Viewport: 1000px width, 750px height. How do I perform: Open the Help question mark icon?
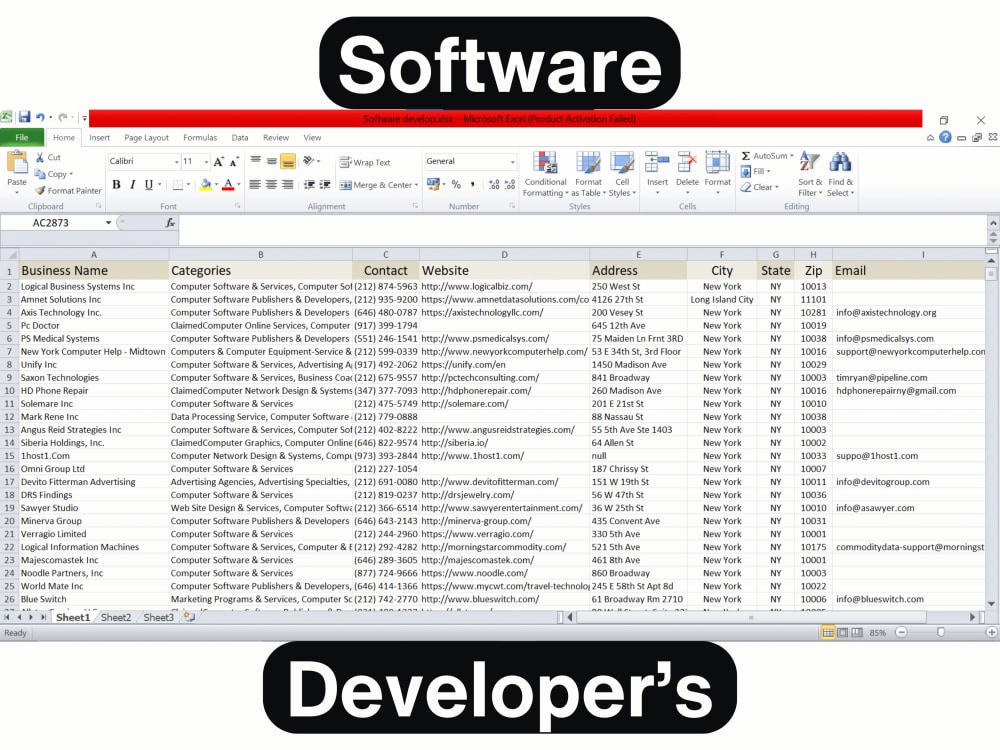[x=945, y=137]
